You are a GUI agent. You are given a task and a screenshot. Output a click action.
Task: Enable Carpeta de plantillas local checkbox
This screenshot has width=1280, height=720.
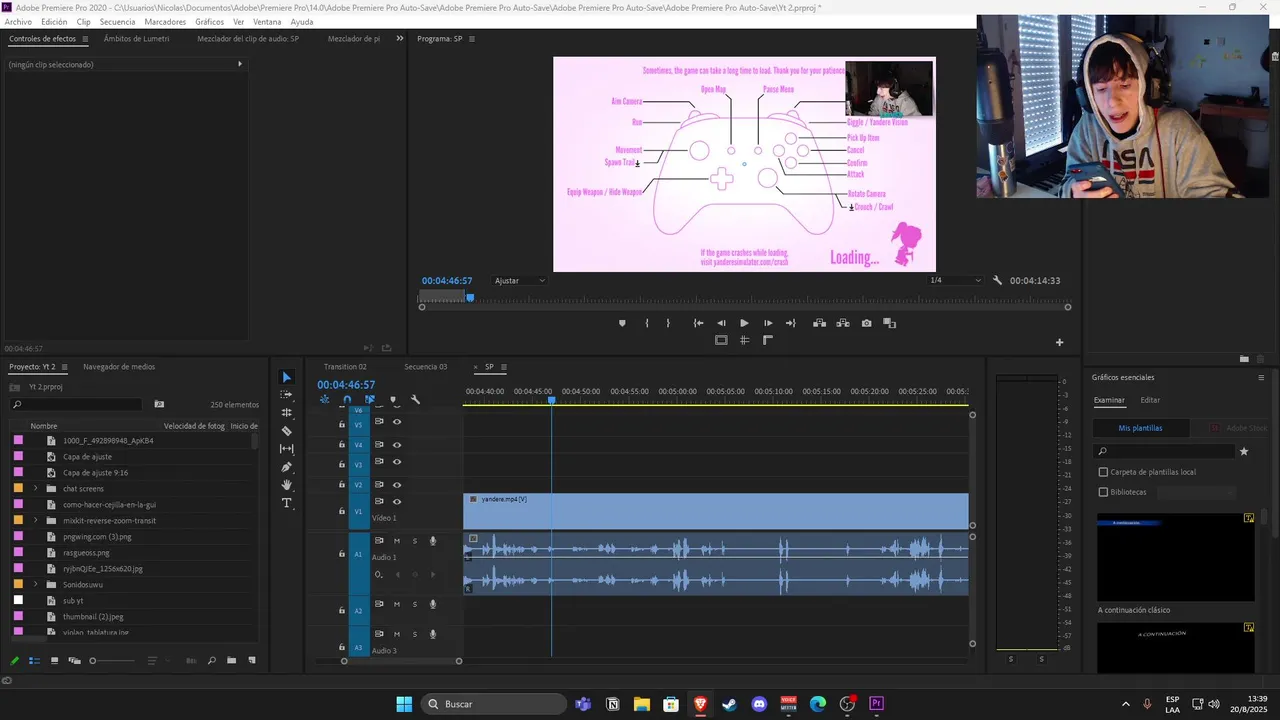1103,472
